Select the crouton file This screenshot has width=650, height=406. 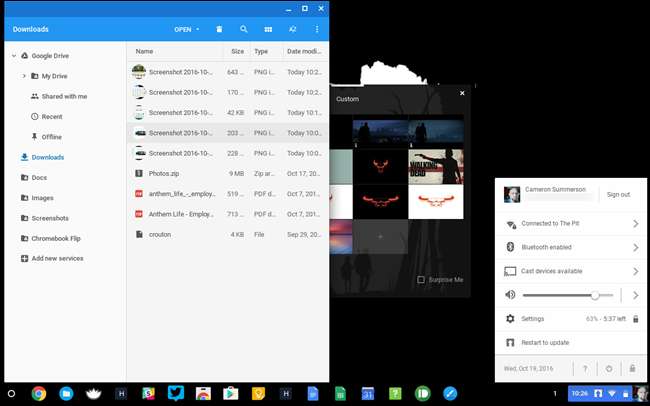(228, 234)
